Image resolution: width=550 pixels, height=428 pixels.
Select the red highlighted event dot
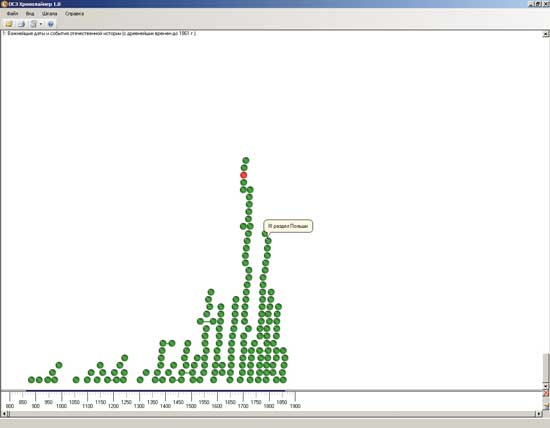243,175
